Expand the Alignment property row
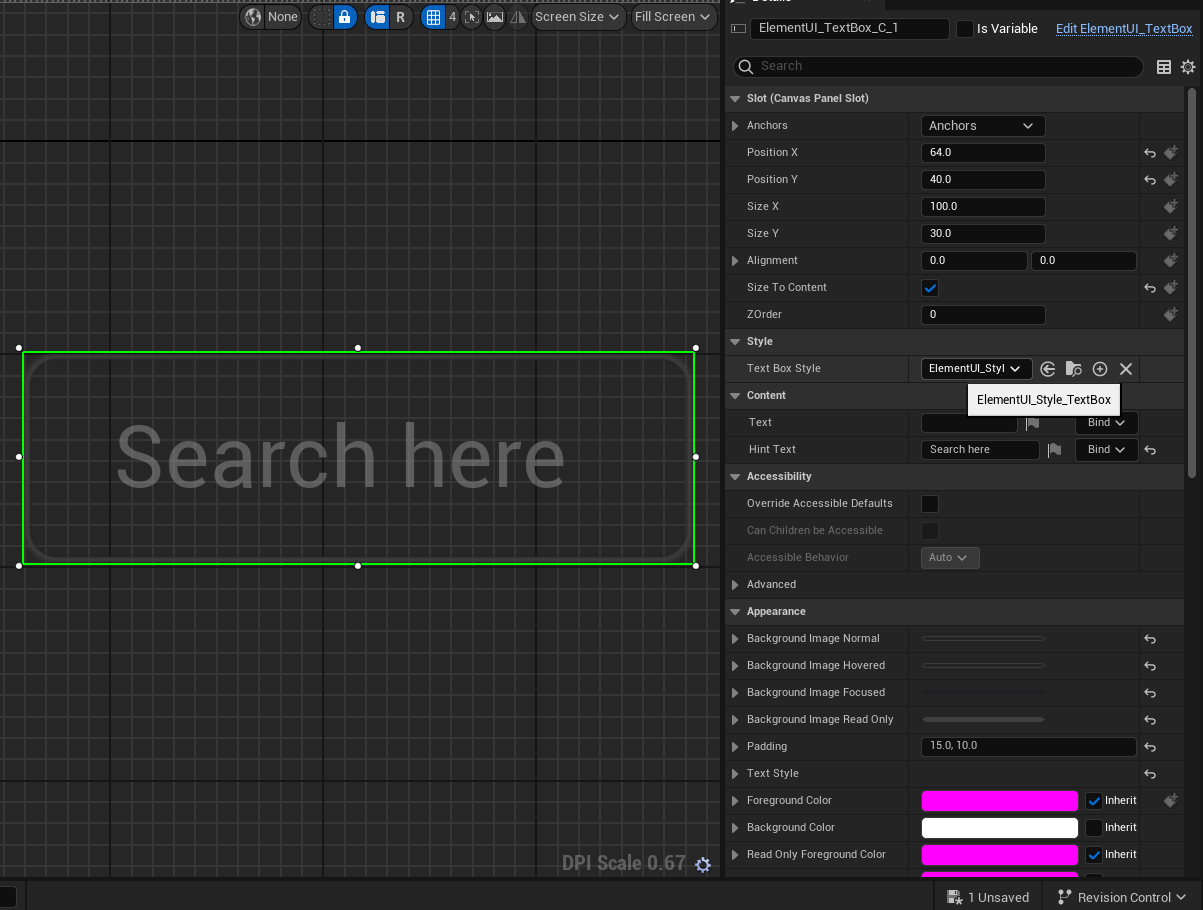 point(736,261)
